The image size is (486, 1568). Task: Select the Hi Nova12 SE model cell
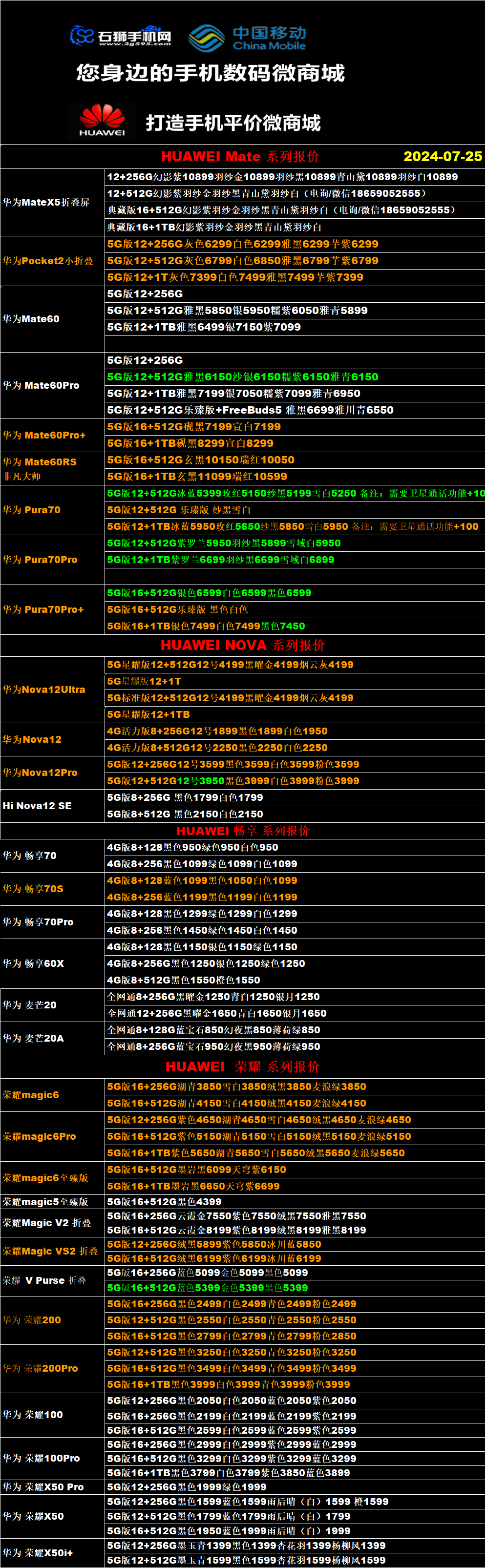click(x=53, y=806)
